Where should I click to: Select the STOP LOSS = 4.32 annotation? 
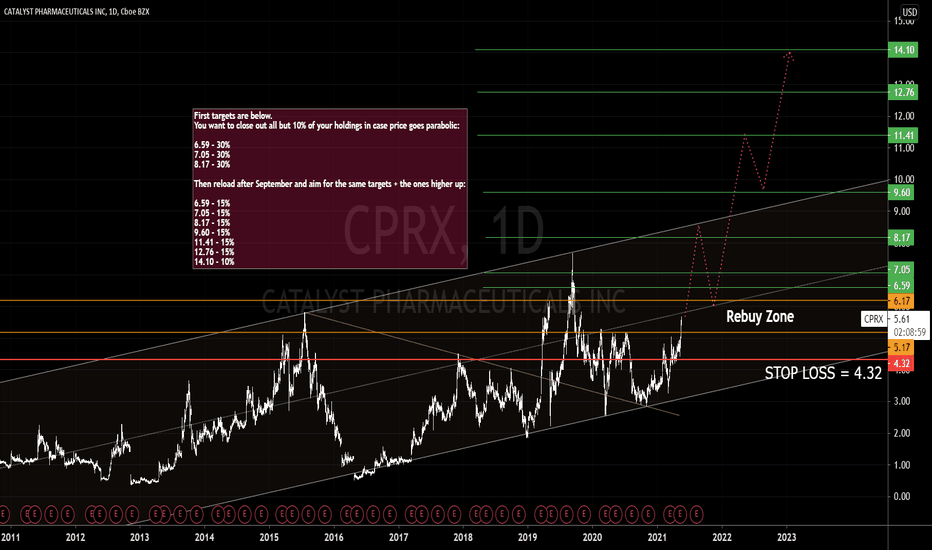pyautogui.click(x=823, y=373)
